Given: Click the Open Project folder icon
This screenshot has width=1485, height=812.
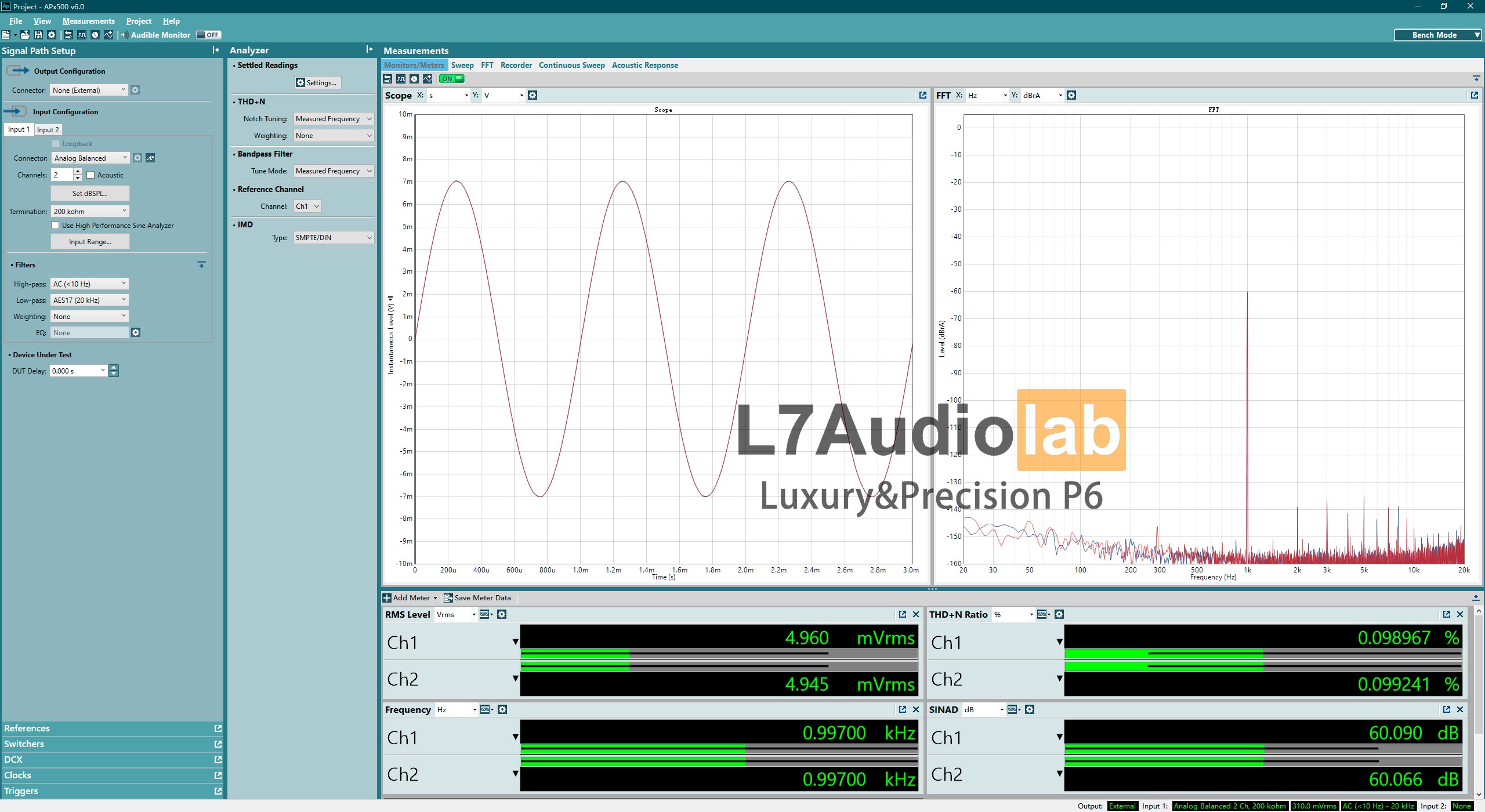Looking at the screenshot, I should pos(25,35).
